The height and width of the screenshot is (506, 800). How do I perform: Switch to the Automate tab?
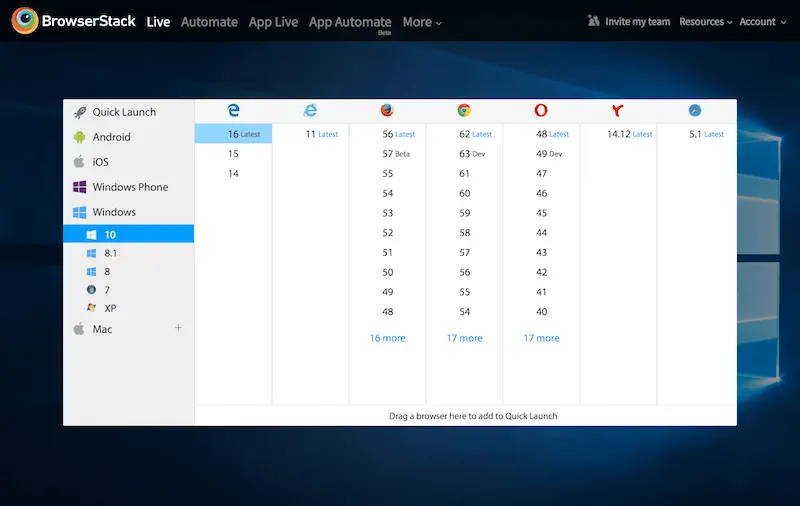(x=209, y=22)
